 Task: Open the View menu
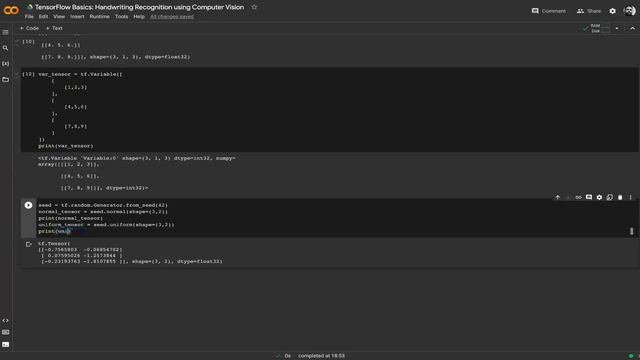click(x=59, y=17)
